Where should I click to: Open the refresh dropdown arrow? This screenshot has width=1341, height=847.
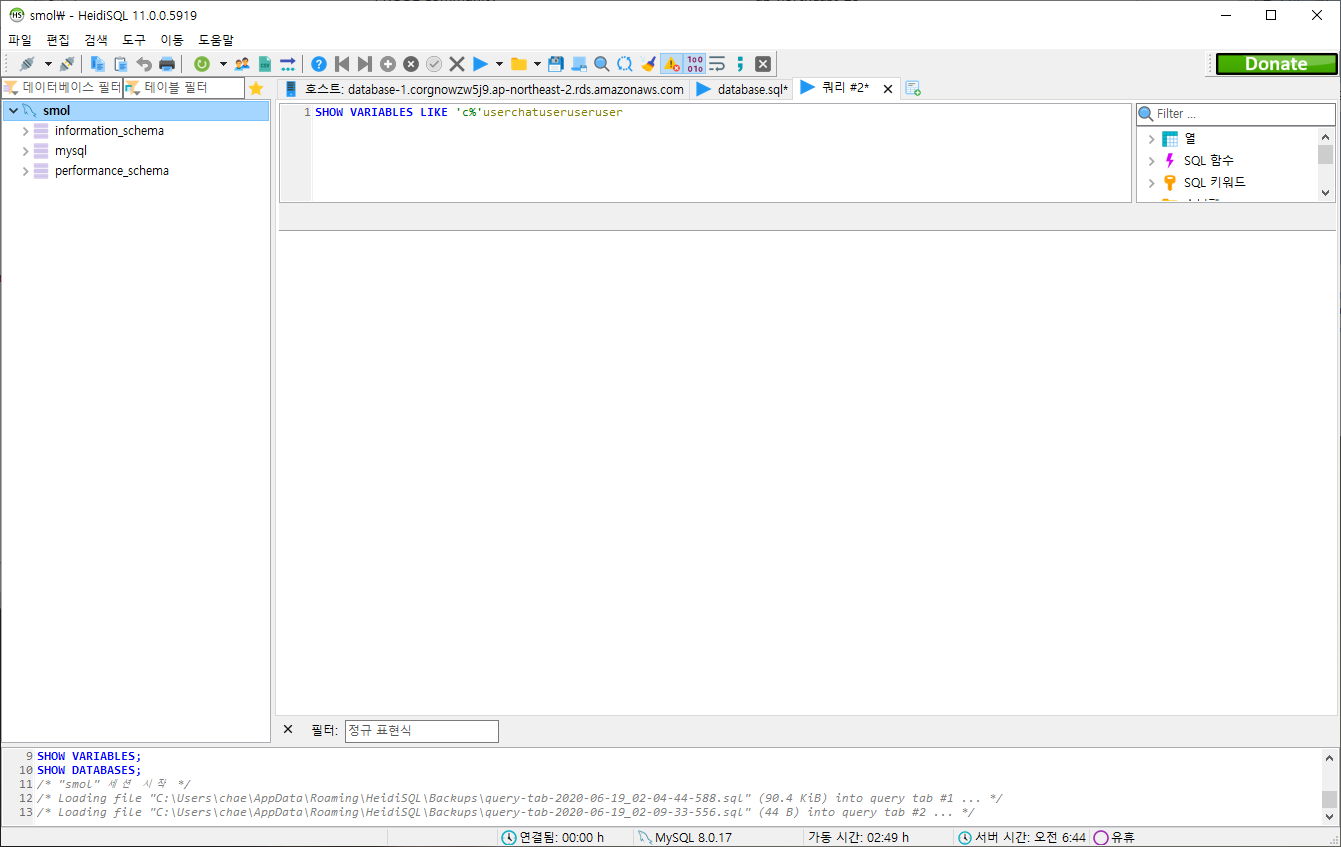point(223,64)
